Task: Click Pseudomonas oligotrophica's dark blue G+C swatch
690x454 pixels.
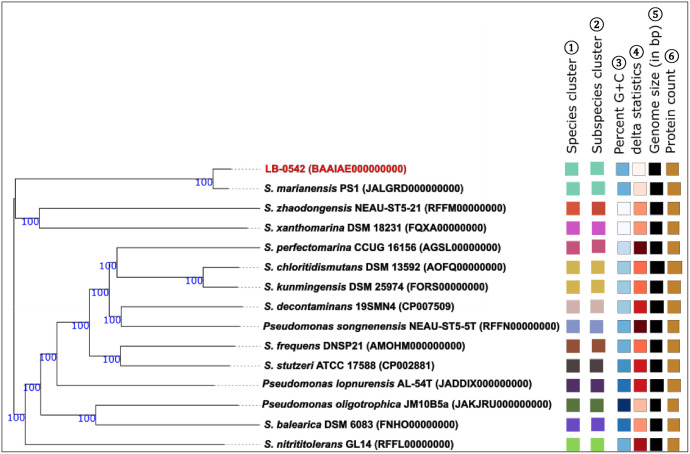Action: click(624, 405)
